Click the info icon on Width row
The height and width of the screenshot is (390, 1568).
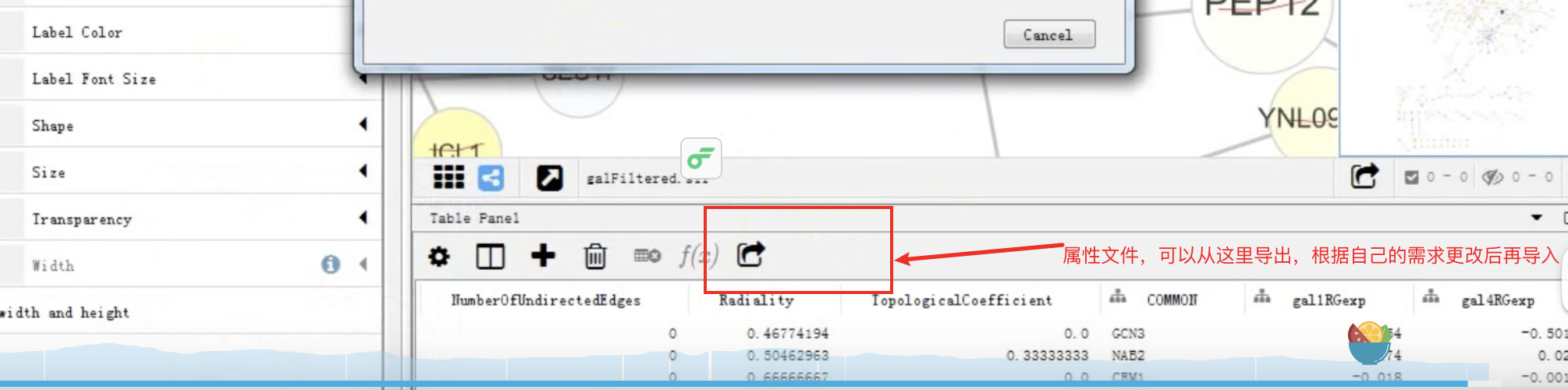[x=331, y=264]
